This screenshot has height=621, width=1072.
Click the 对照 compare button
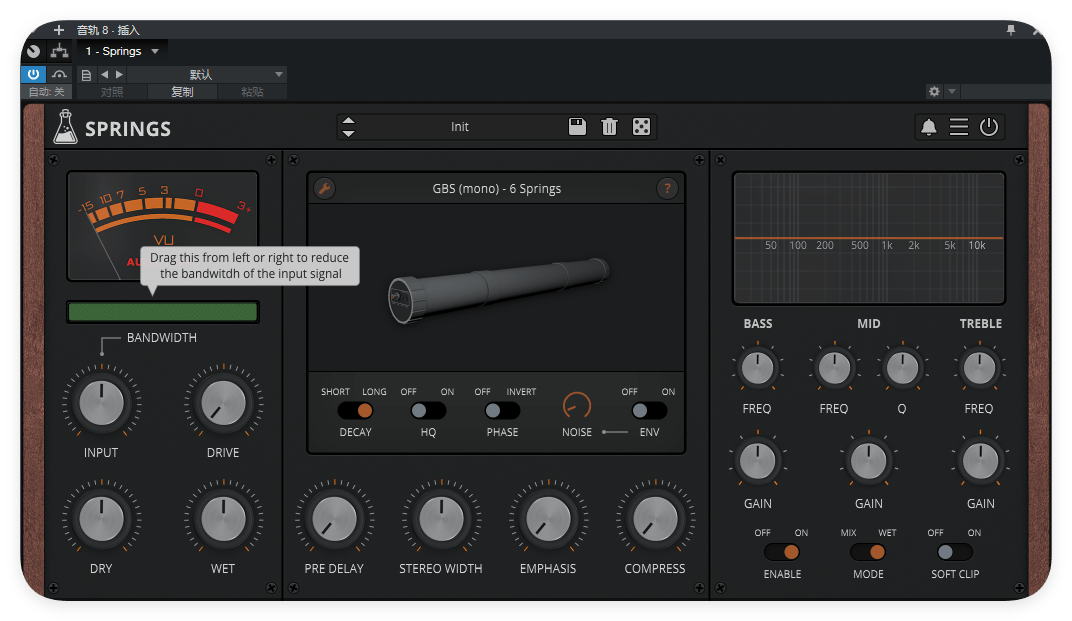click(x=112, y=92)
